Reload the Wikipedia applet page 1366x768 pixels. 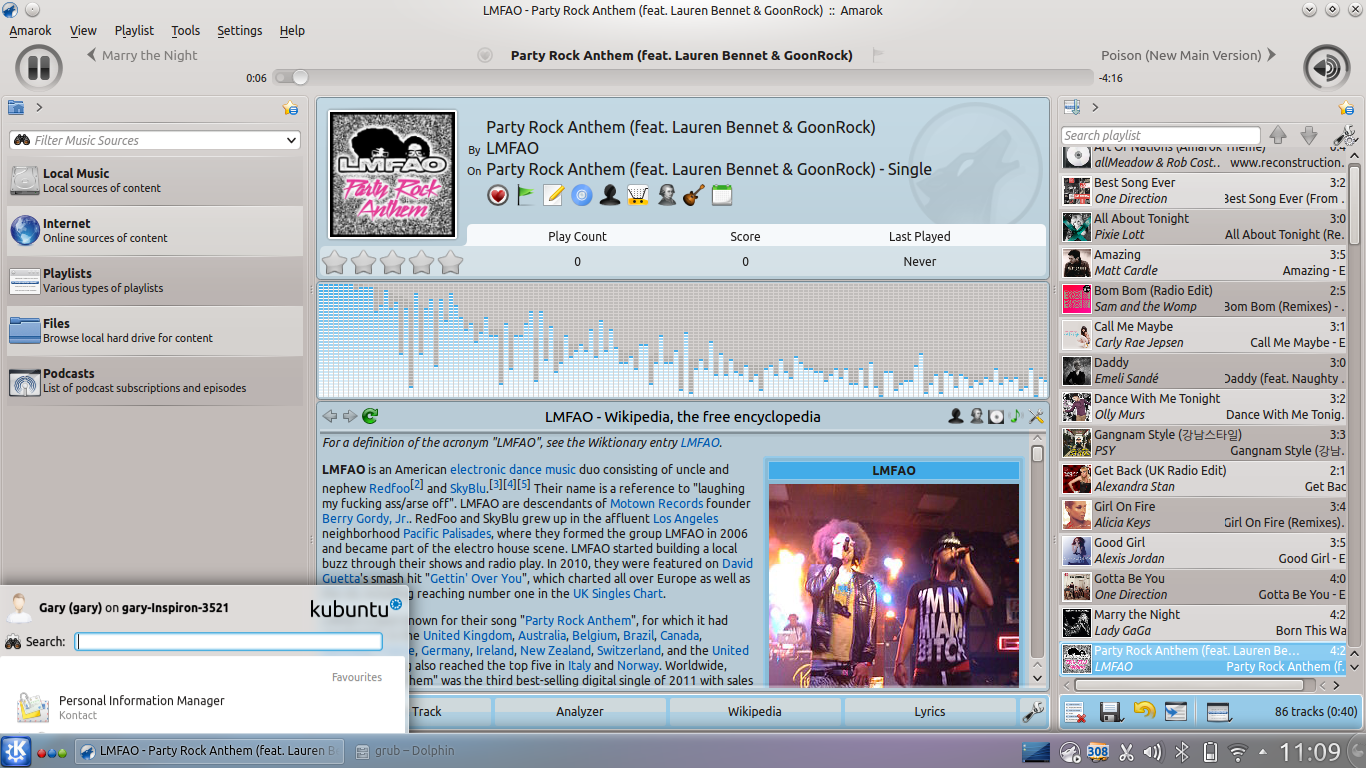370,416
